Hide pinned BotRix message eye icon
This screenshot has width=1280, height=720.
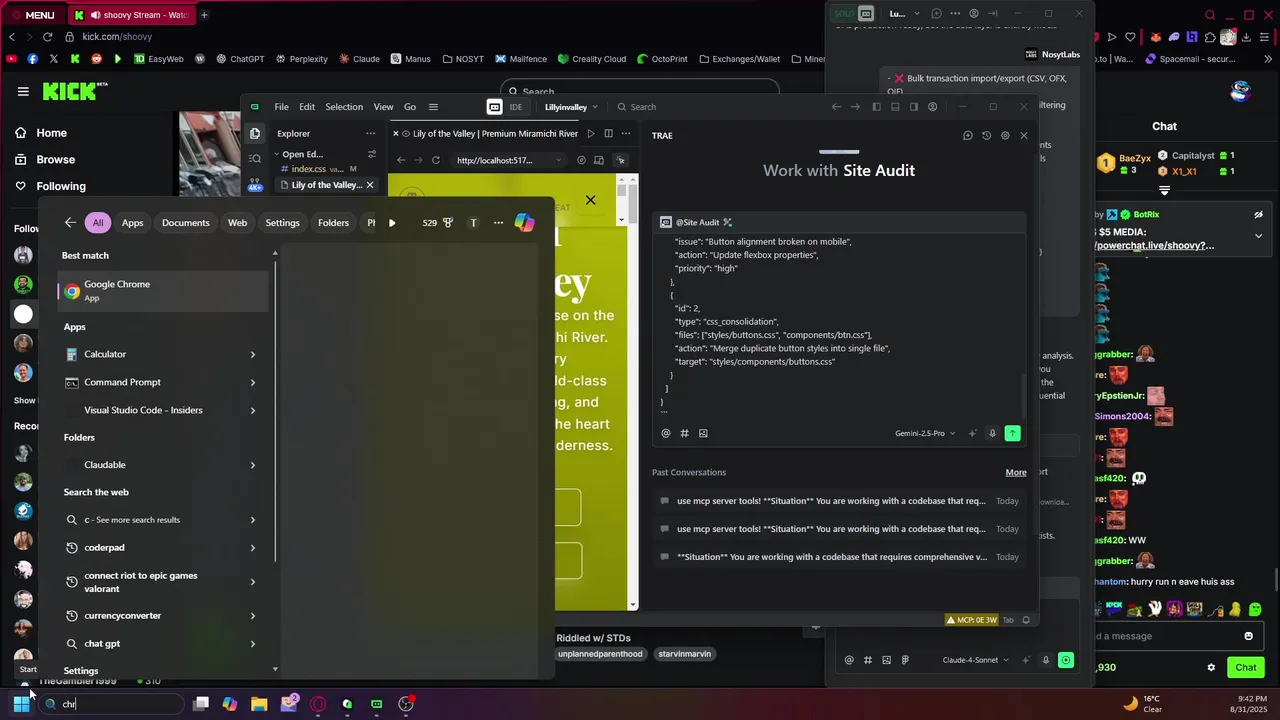click(x=1259, y=214)
